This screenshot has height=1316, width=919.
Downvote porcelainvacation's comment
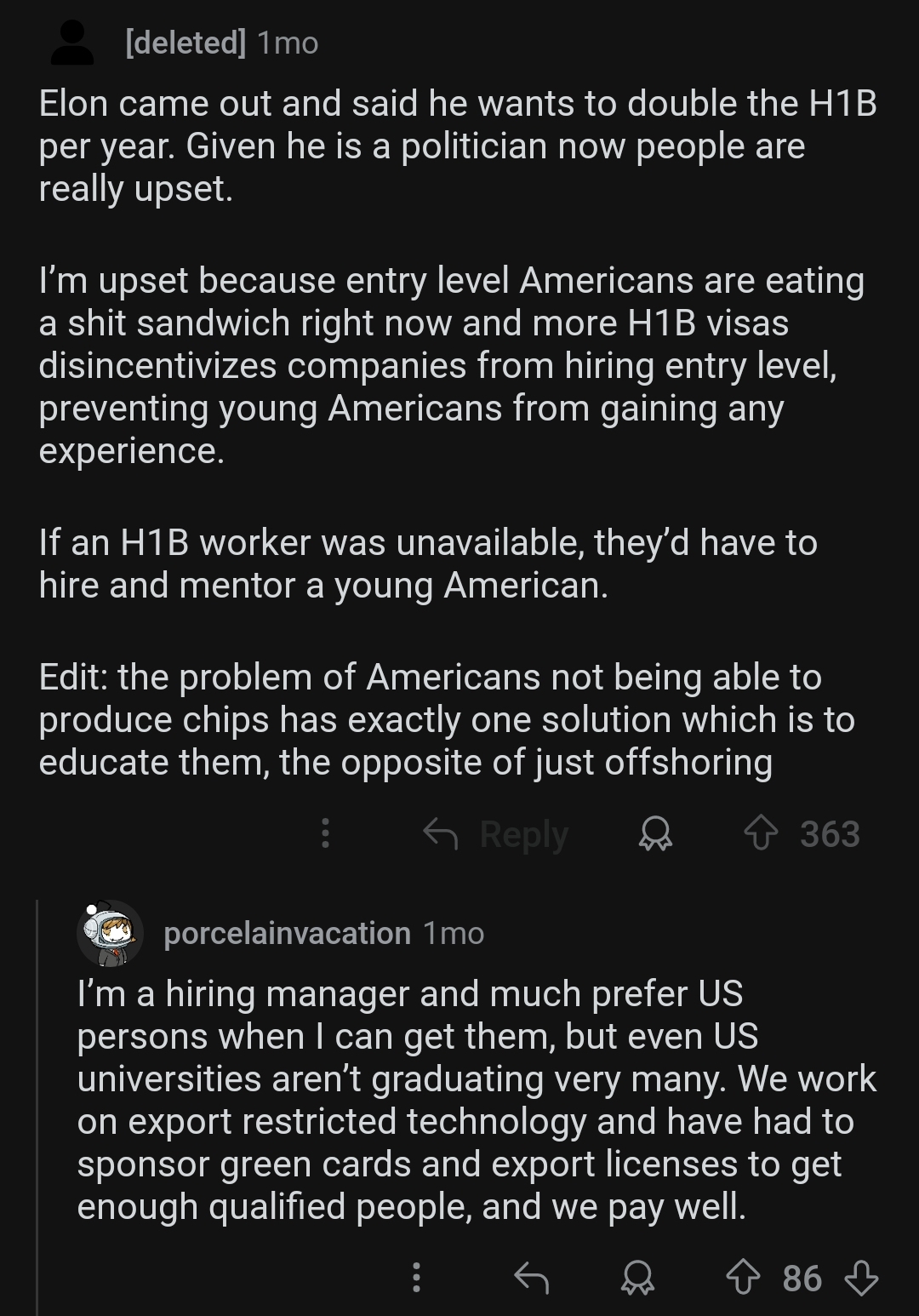tap(860, 1278)
